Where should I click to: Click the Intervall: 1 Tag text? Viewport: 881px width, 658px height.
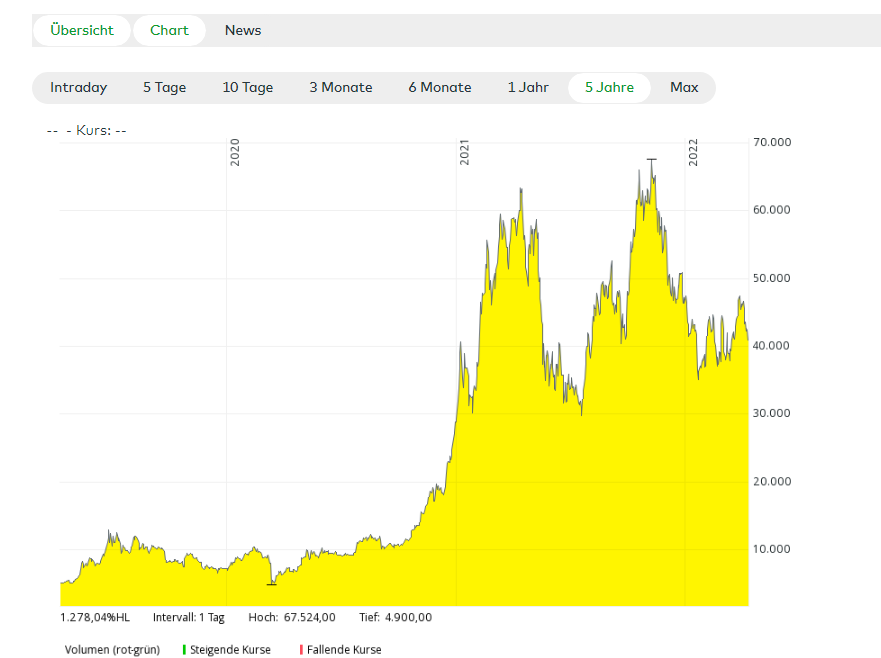tap(189, 617)
